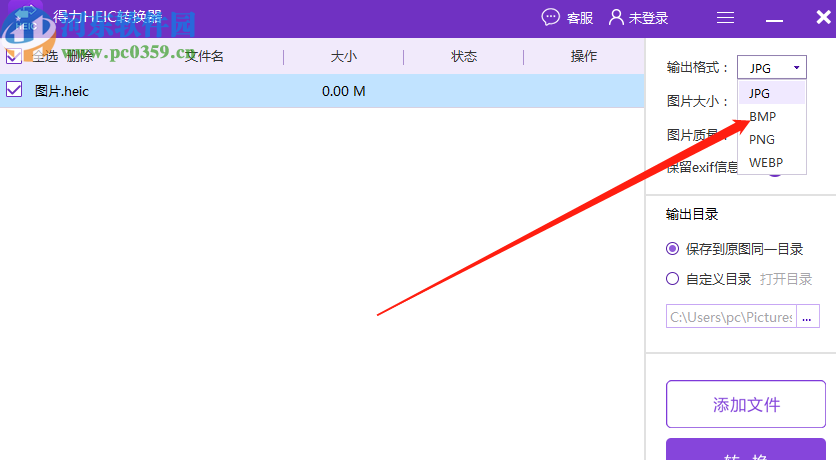Screen dimensions: 836x460
Task: Click the 0.00 M file size cell
Action: [x=343, y=91]
